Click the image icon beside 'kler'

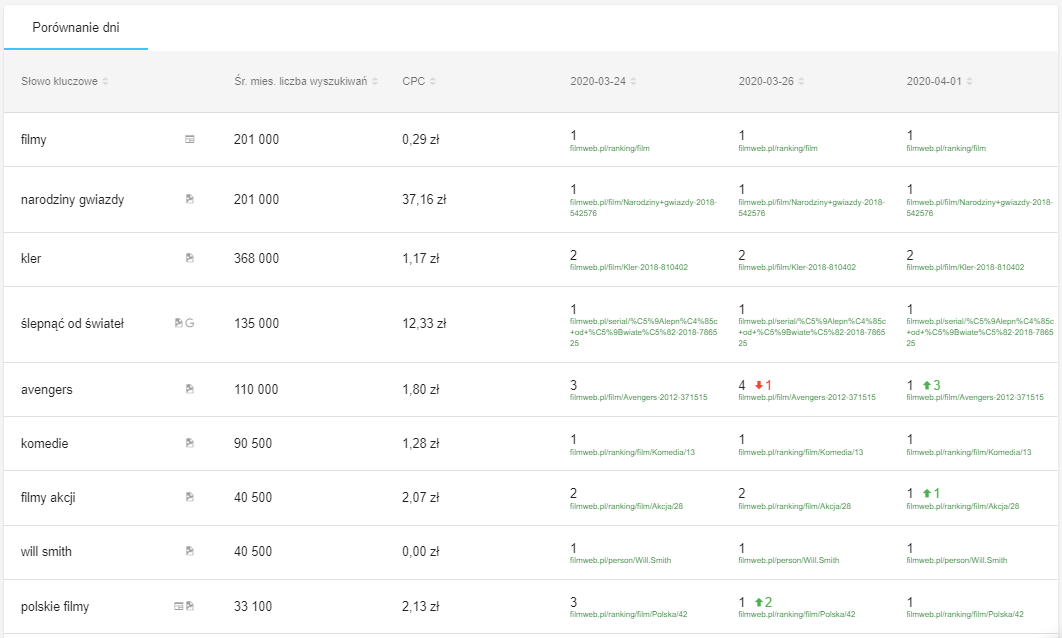click(190, 258)
